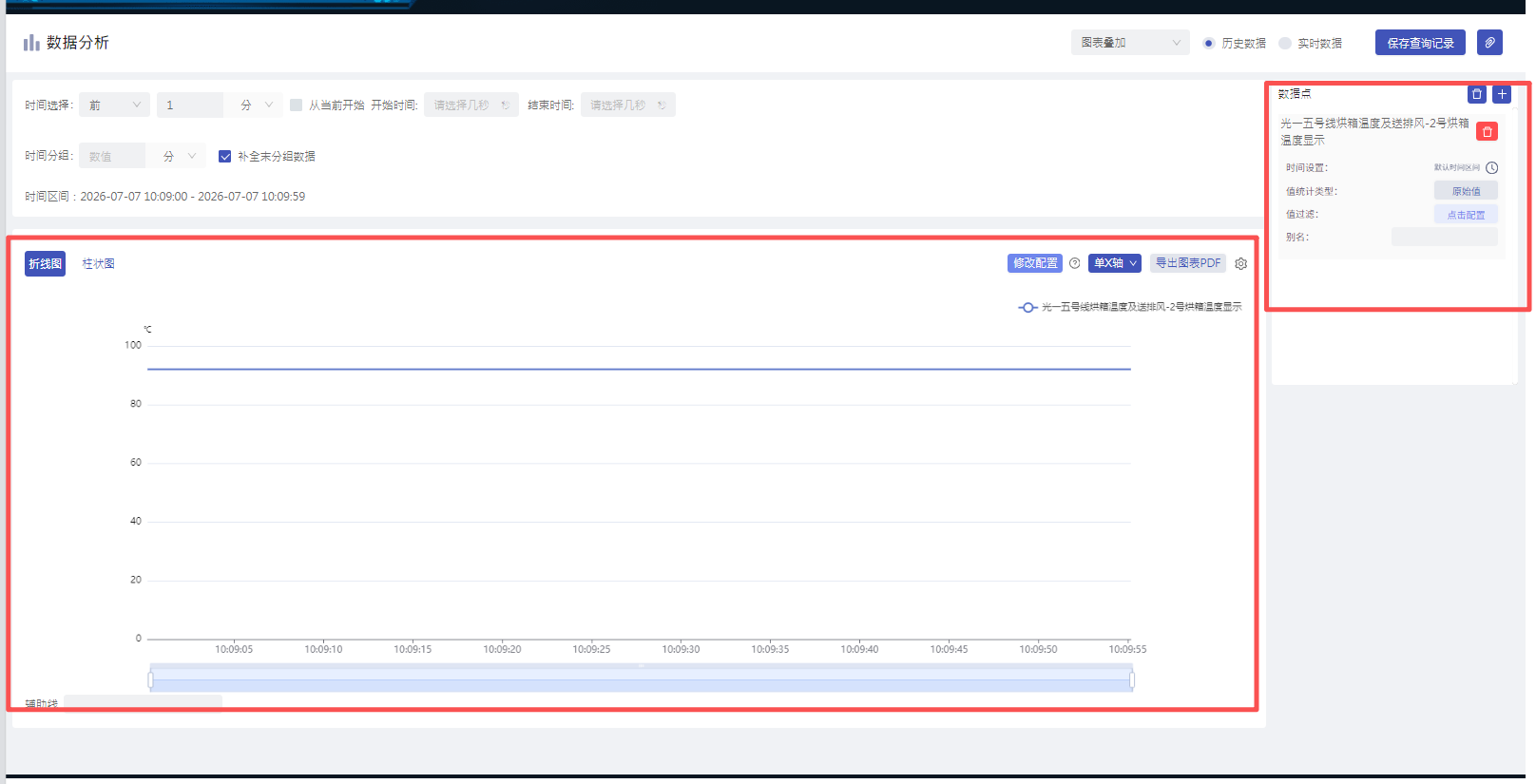The image size is (1536, 784).
Task: Open time setting clock icon
Action: coord(1492,167)
